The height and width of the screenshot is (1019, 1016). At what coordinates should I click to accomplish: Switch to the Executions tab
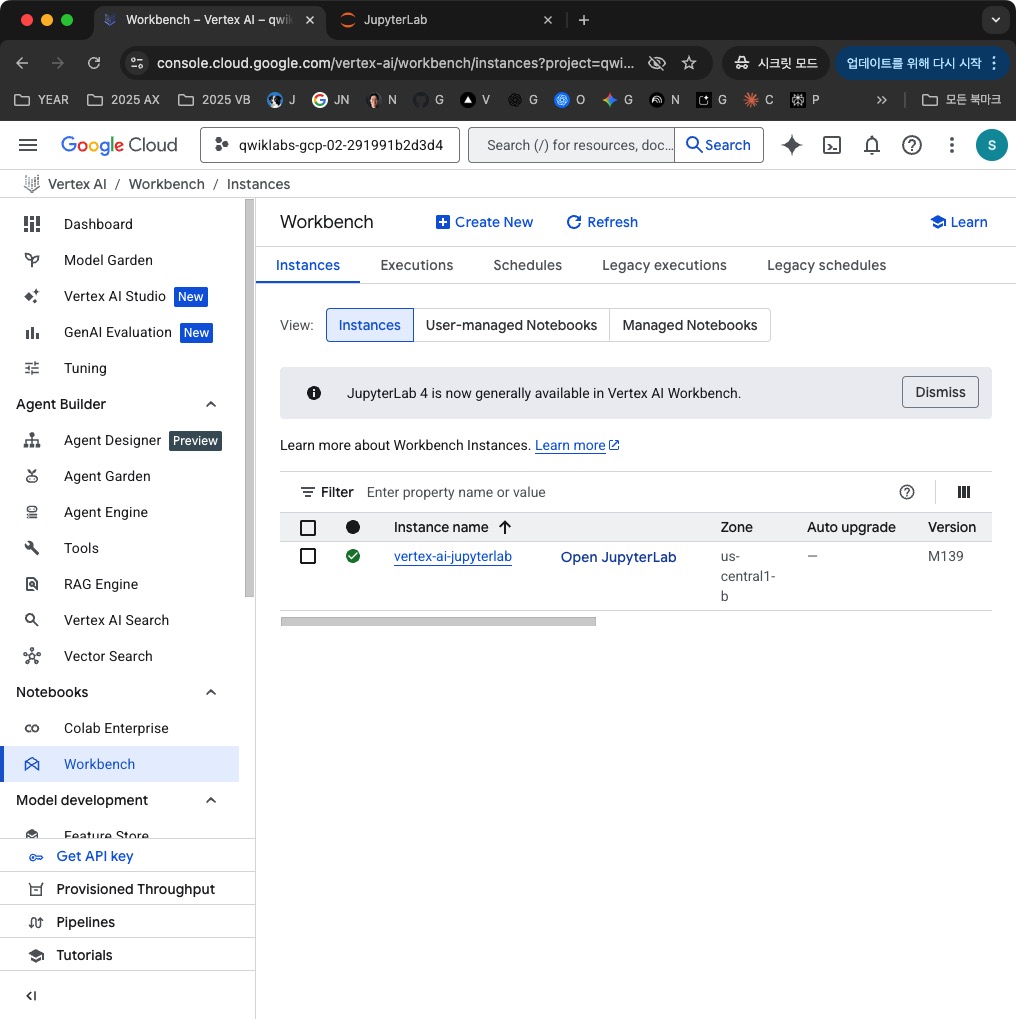pyautogui.click(x=417, y=265)
